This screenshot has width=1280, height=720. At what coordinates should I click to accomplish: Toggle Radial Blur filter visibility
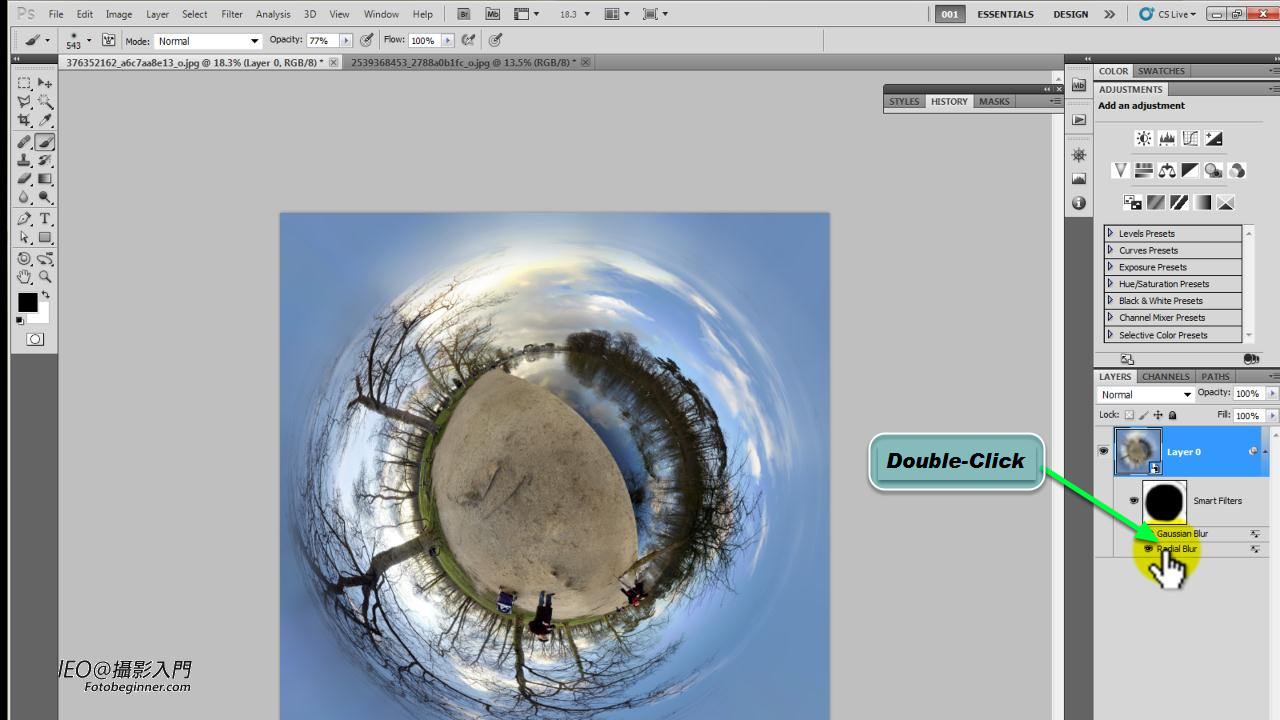pos(1148,548)
